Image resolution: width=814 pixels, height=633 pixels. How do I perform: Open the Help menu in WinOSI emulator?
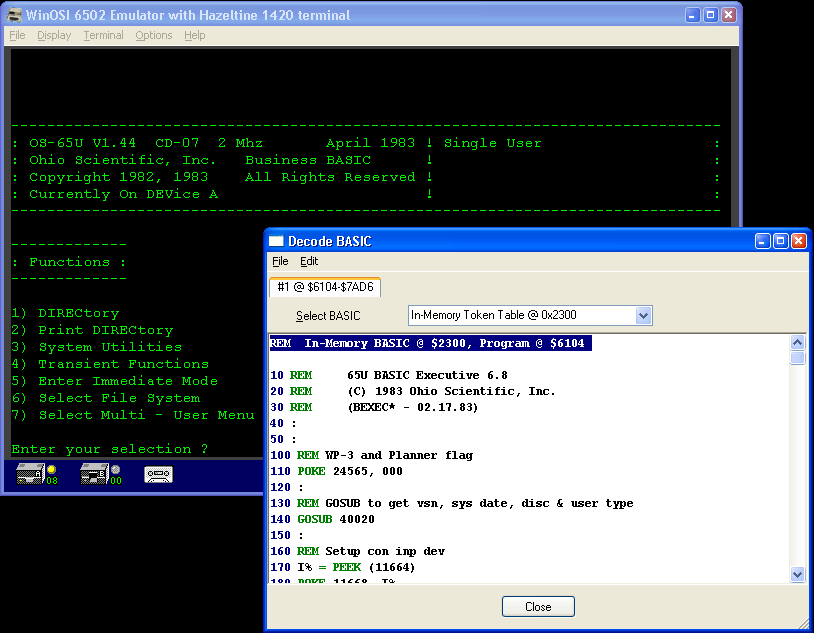195,35
